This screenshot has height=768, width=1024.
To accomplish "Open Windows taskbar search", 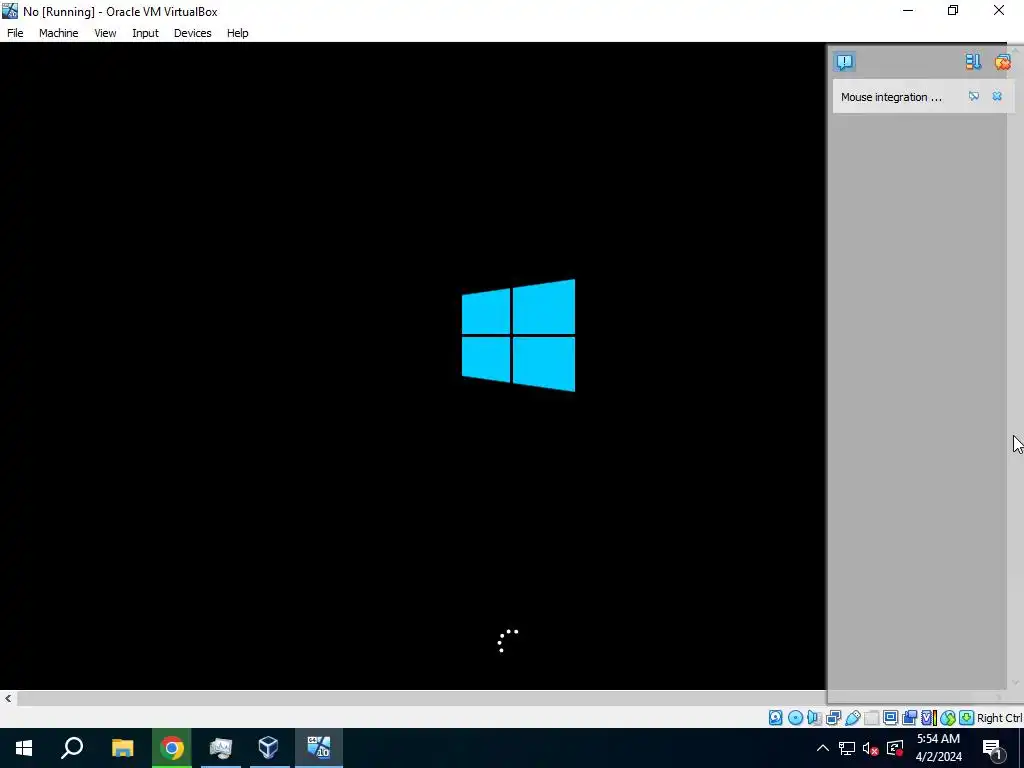I will pos(72,748).
